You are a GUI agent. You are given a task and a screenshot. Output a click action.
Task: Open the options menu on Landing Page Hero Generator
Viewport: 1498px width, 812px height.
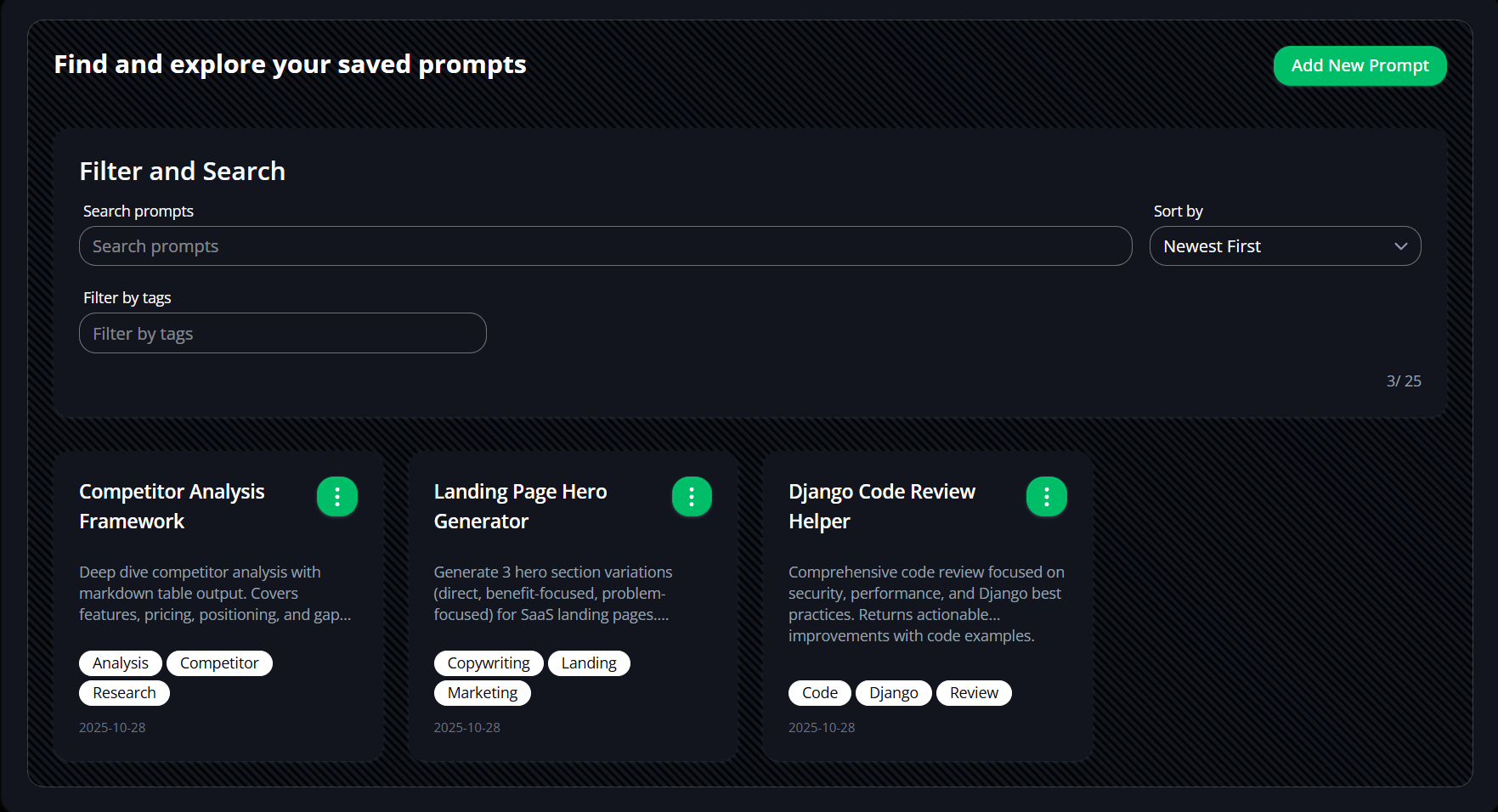point(692,496)
